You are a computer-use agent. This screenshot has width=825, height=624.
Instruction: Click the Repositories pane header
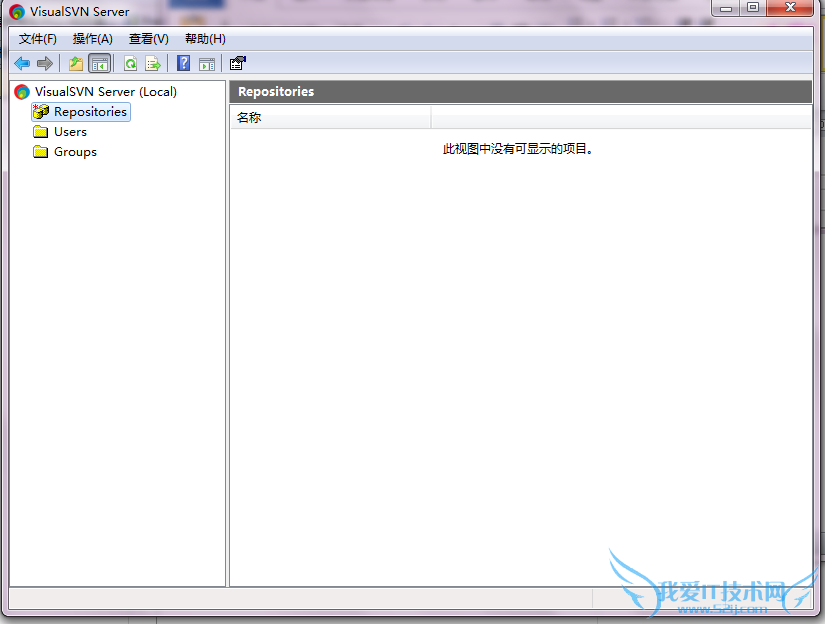[521, 92]
